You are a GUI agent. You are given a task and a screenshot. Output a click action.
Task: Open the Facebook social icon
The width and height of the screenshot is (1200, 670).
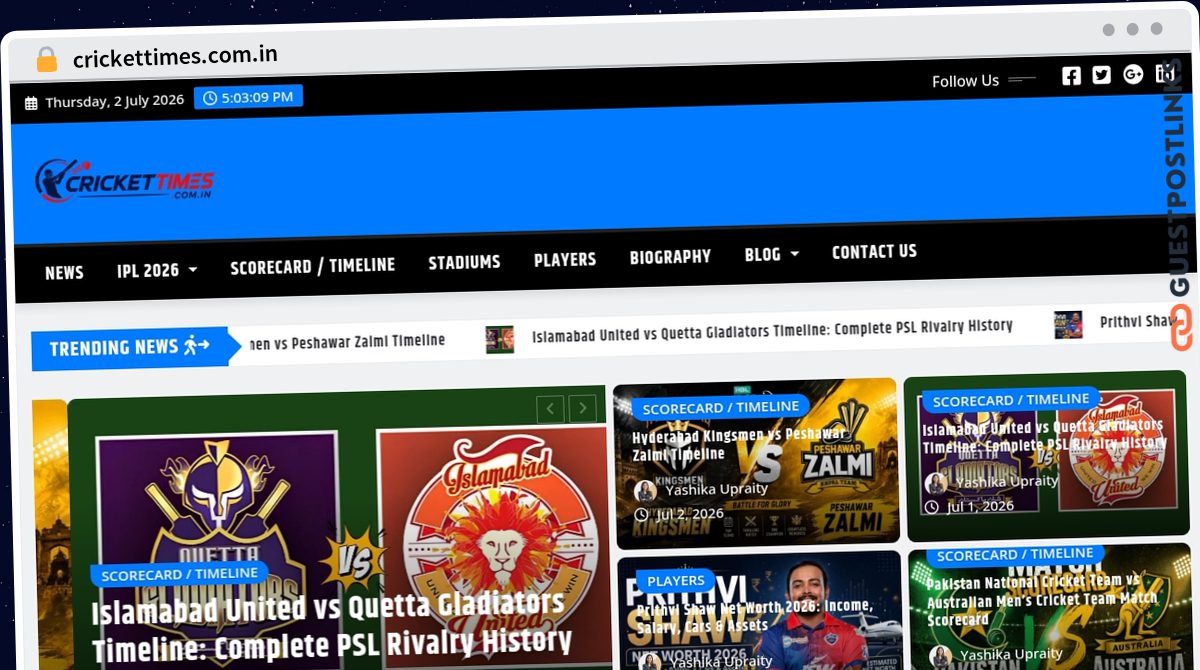point(1071,76)
